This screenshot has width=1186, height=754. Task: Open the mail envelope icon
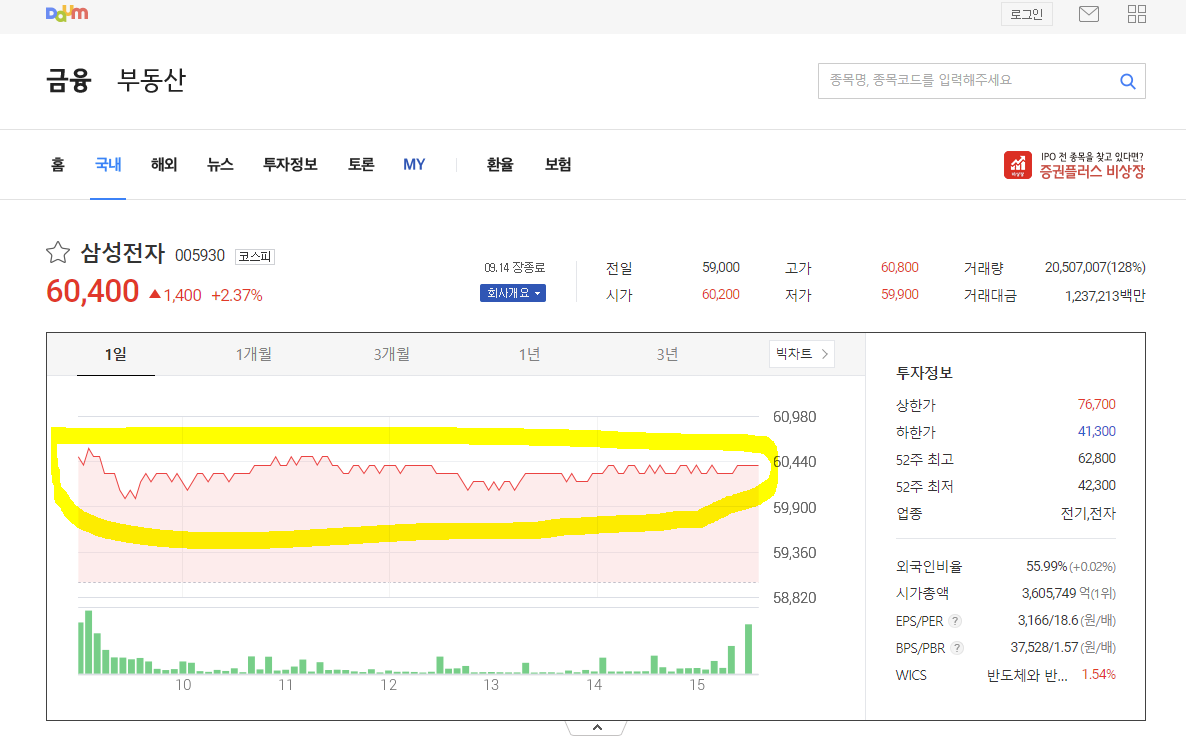pos(1088,14)
